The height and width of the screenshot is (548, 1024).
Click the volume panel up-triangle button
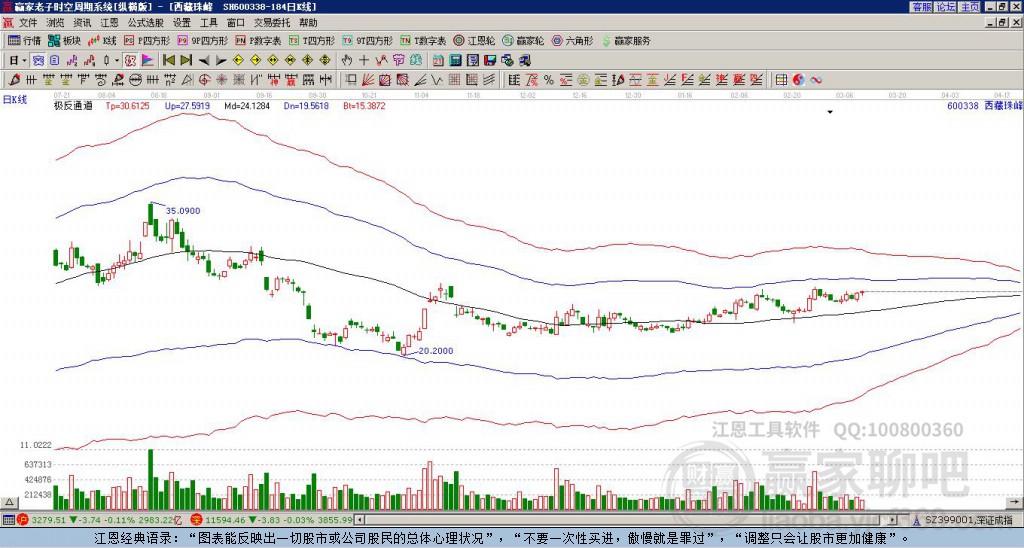pos(9,502)
